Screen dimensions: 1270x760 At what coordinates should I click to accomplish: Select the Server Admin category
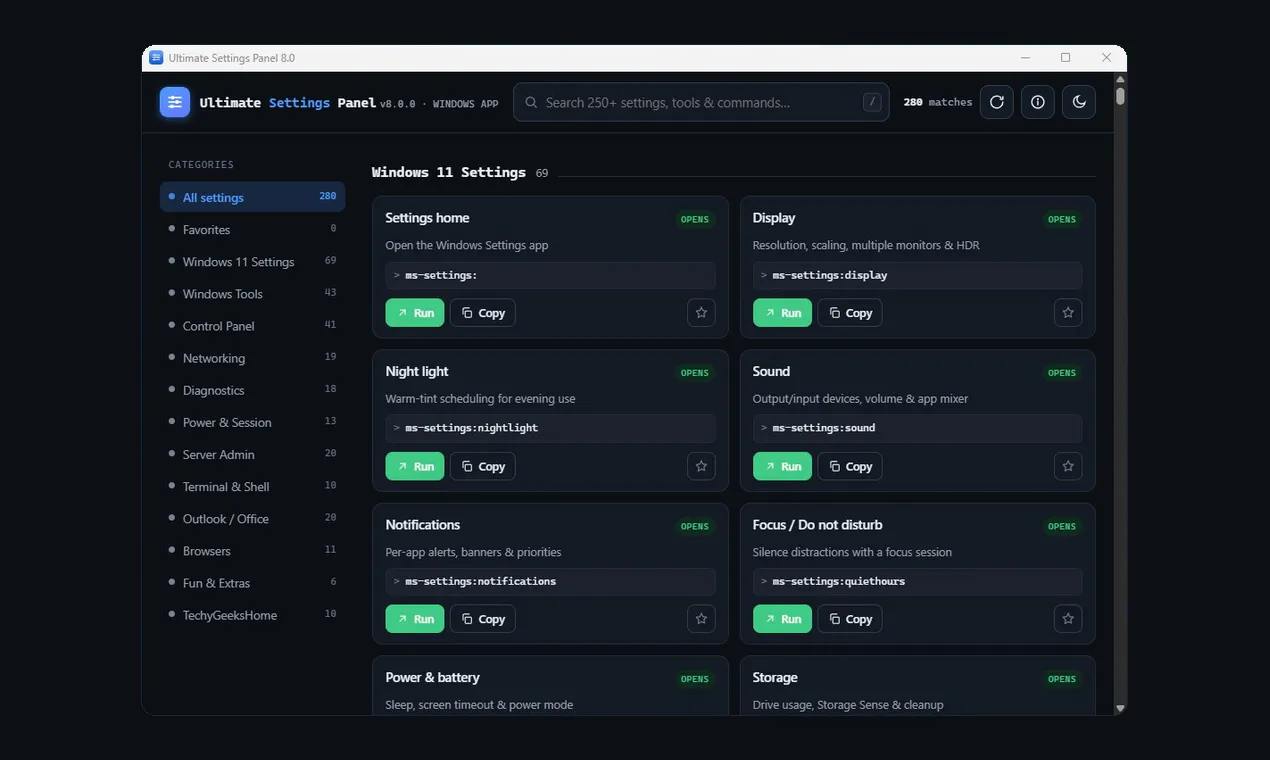(x=252, y=454)
